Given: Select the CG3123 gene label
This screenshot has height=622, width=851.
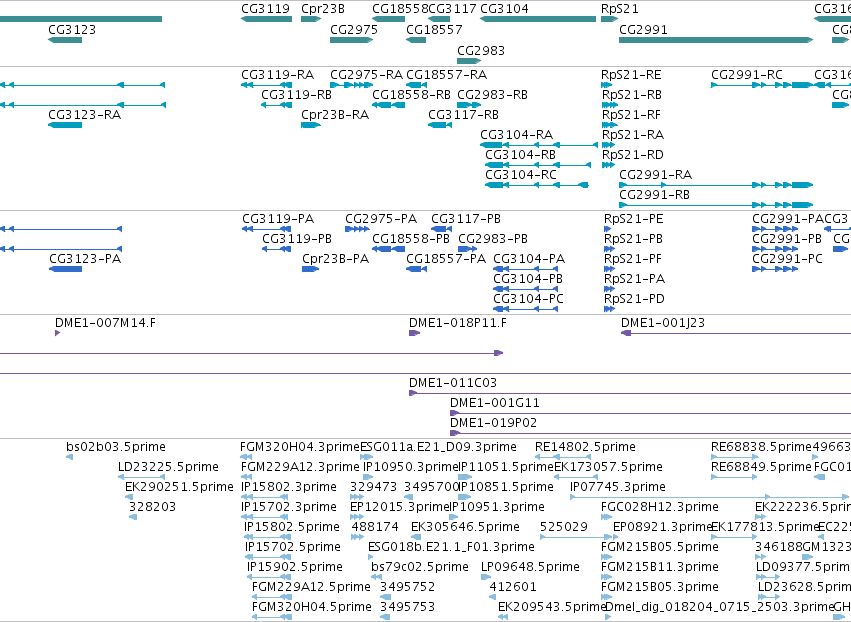Looking at the screenshot, I should click(72, 29).
